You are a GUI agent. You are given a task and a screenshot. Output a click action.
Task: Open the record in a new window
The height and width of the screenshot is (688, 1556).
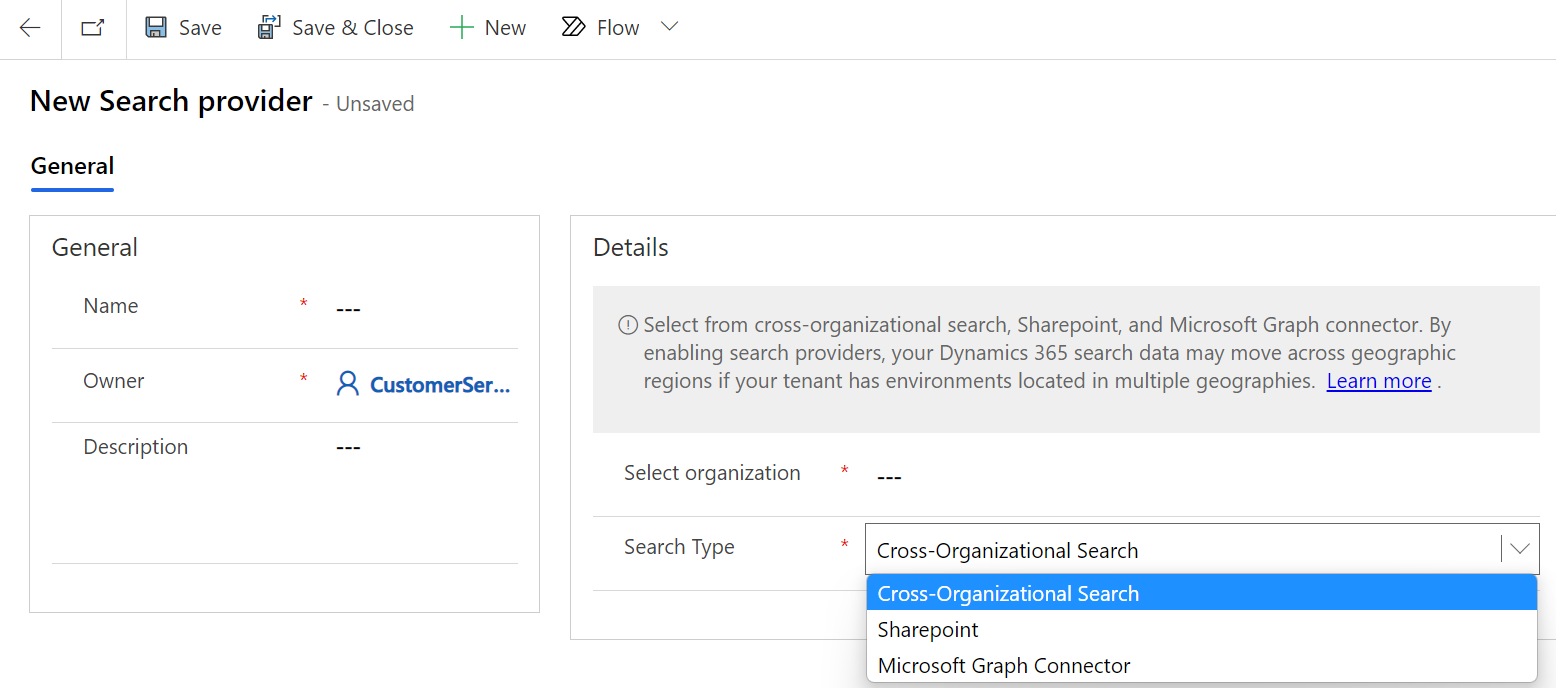tap(93, 28)
